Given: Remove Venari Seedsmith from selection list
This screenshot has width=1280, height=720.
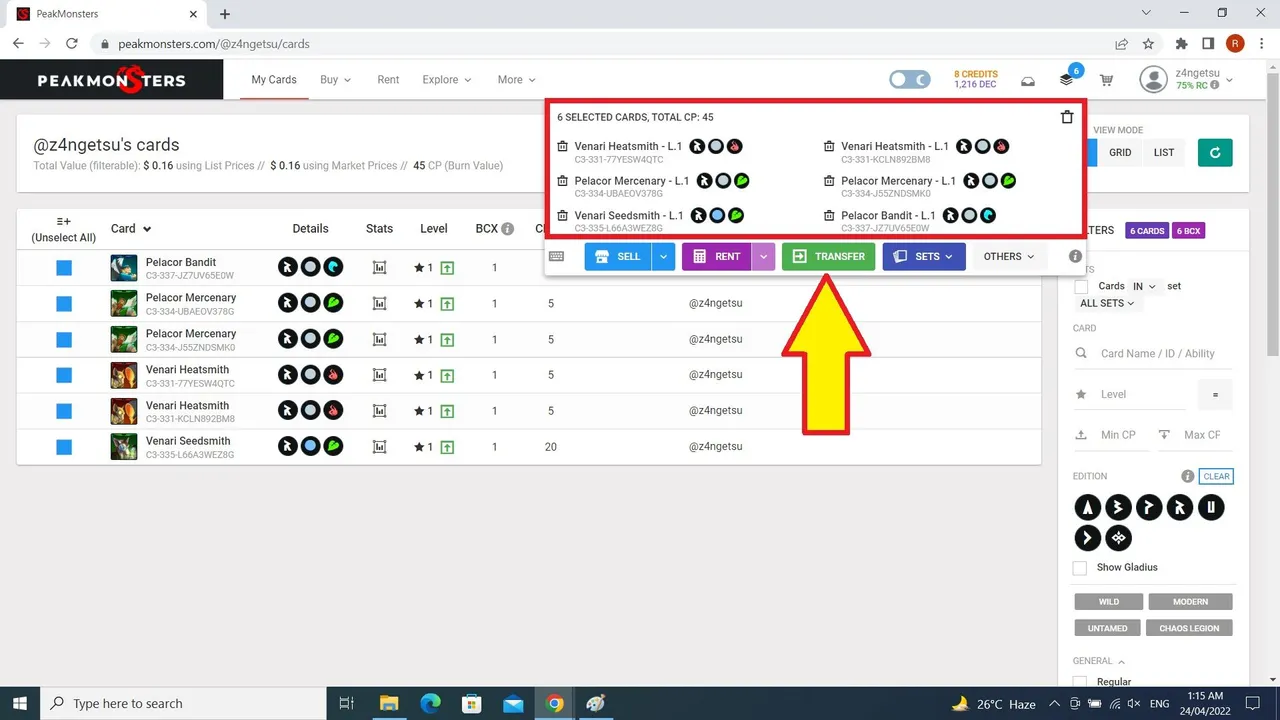Looking at the screenshot, I should 563,216.
